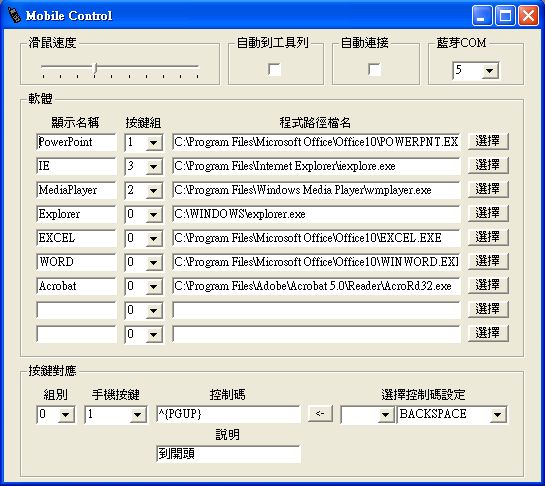Open the 手機按鍵 phone key dropdown
This screenshot has width=545, height=486.
click(x=138, y=414)
